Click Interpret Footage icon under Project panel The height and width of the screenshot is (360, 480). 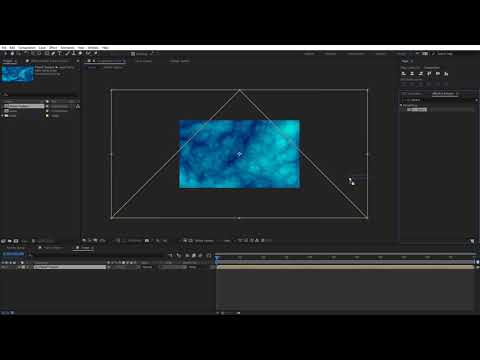(3, 241)
